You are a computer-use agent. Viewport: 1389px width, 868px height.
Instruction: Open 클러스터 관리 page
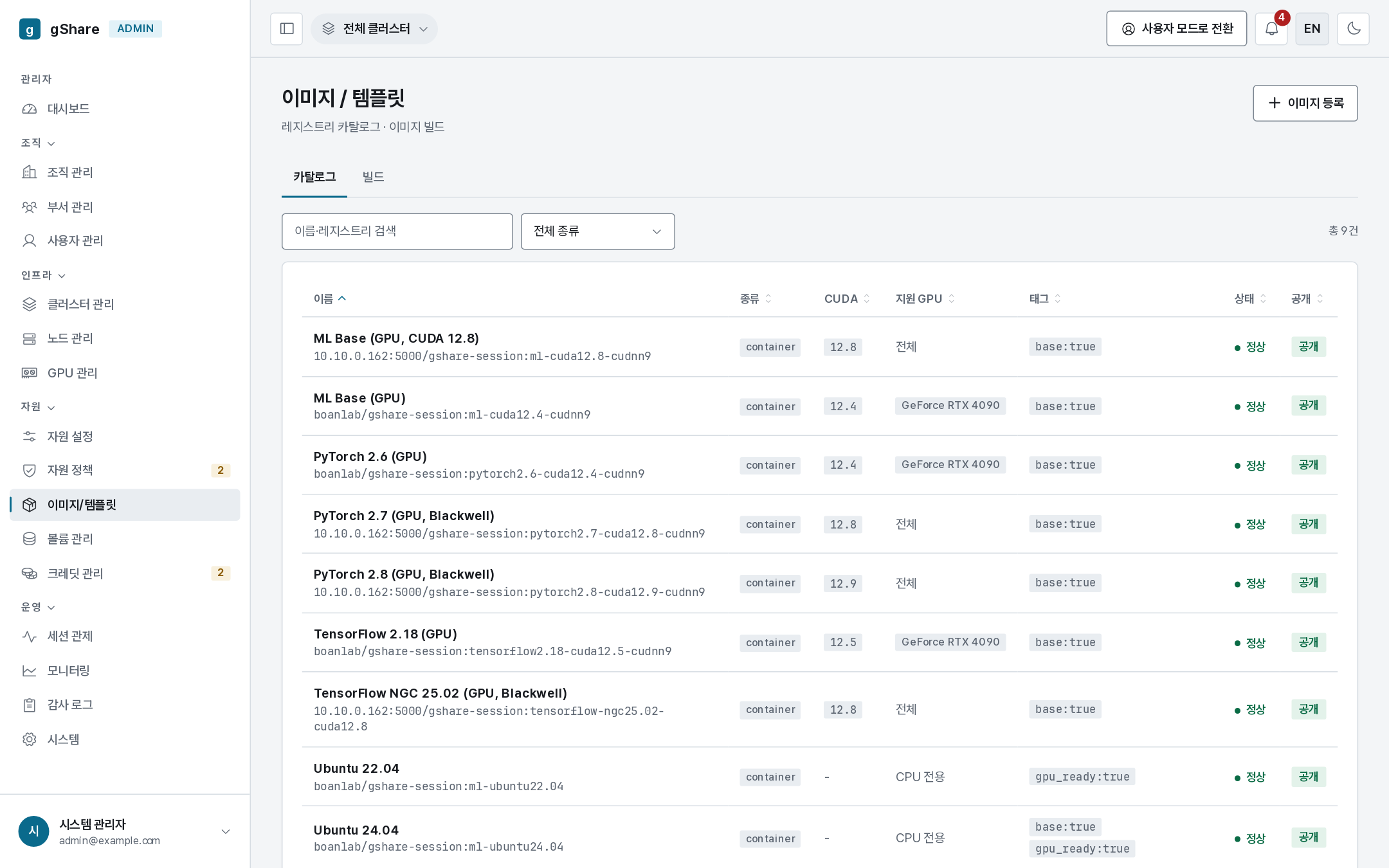click(125, 304)
